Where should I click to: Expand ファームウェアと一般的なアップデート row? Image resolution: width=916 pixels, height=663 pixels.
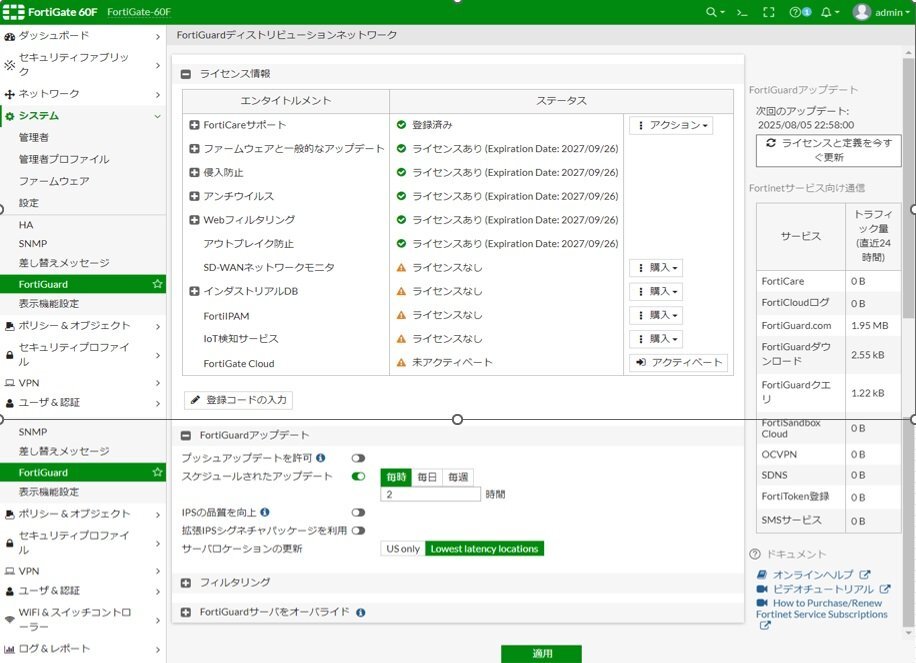[195, 149]
